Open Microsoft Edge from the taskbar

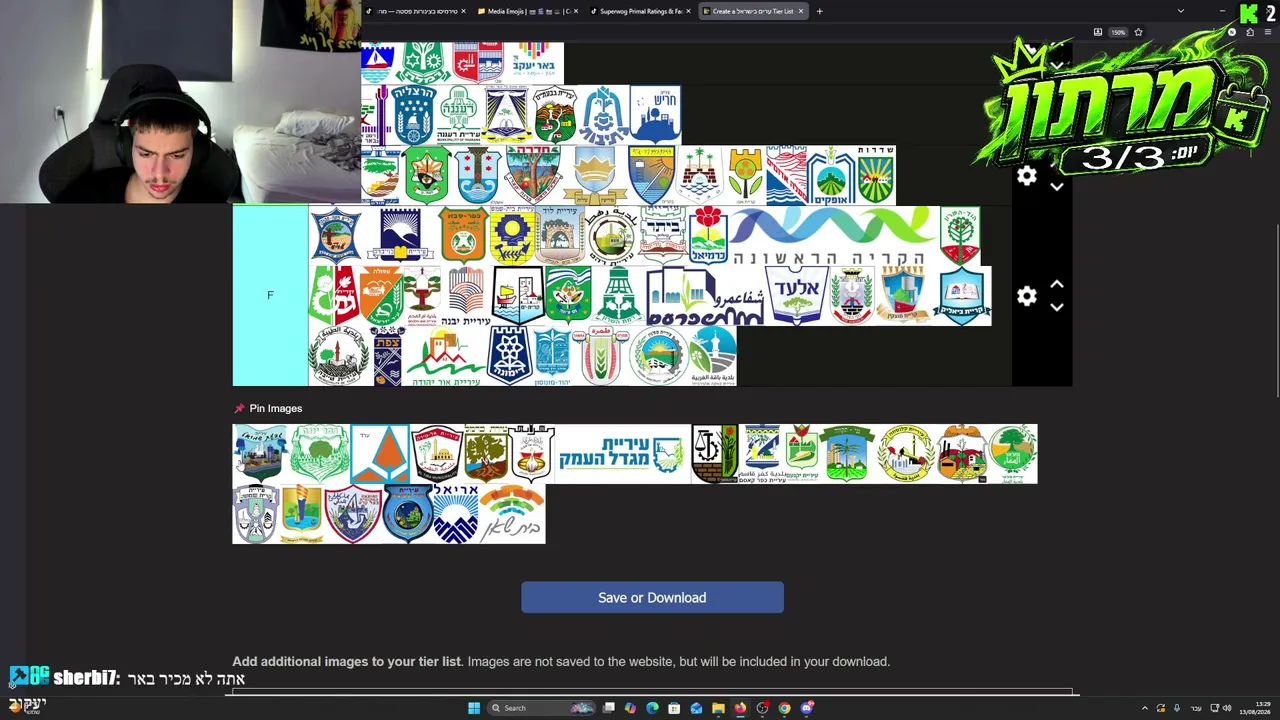tap(652, 708)
